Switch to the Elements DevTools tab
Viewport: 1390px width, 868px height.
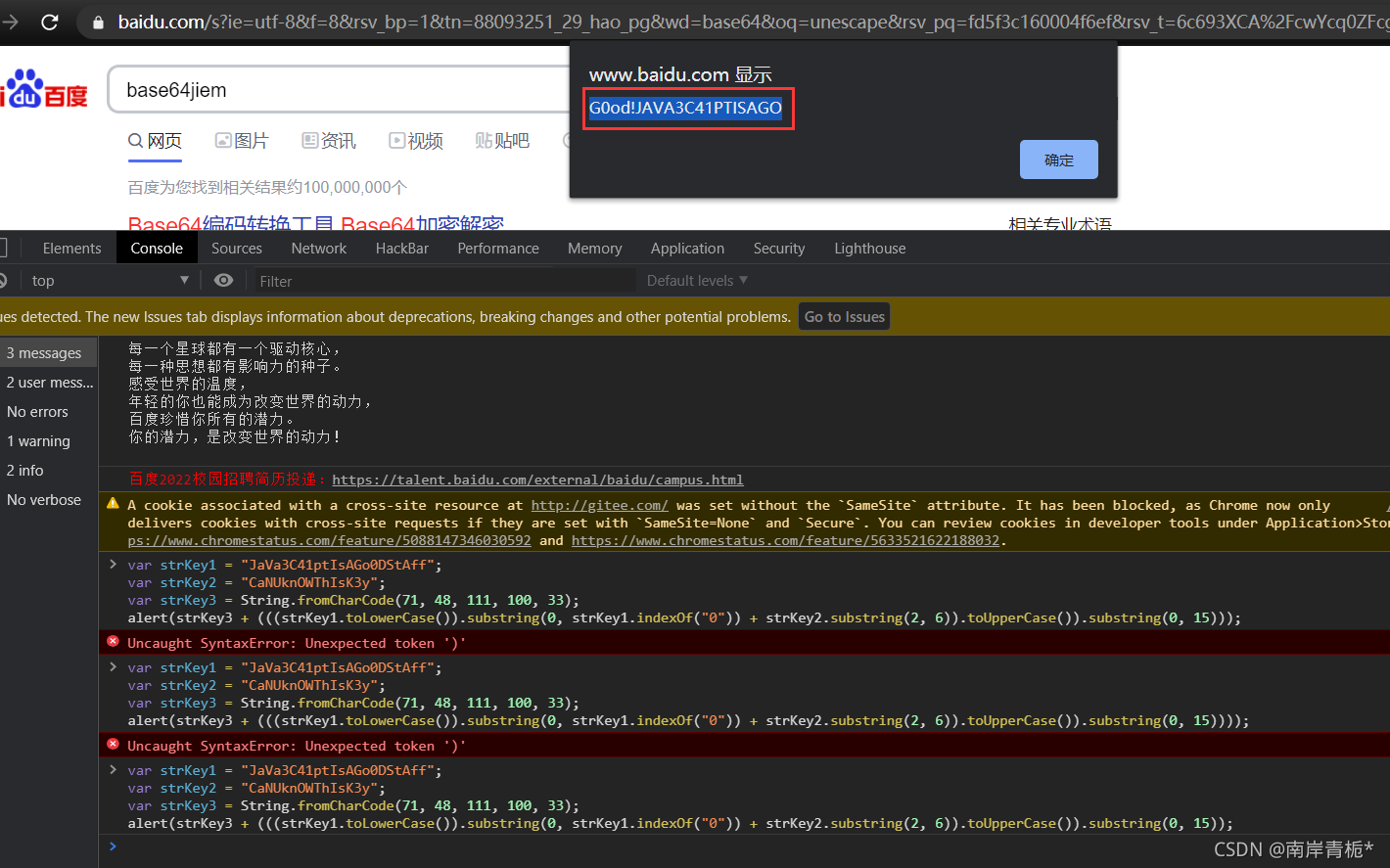pos(71,249)
